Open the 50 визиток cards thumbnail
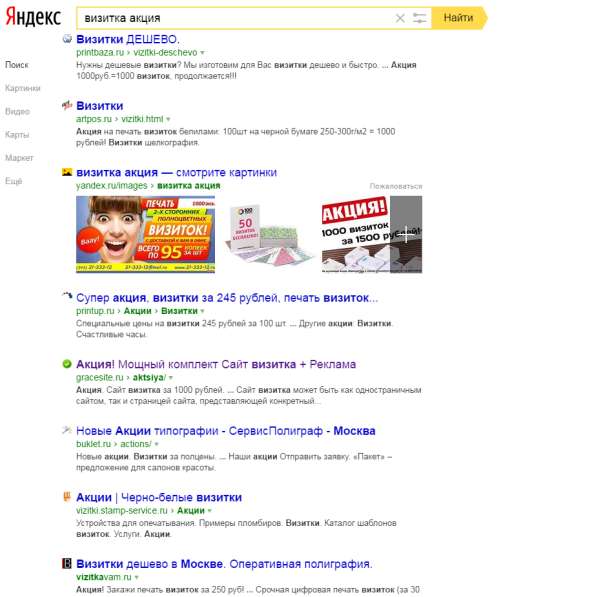The image size is (594, 597). pos(269,234)
